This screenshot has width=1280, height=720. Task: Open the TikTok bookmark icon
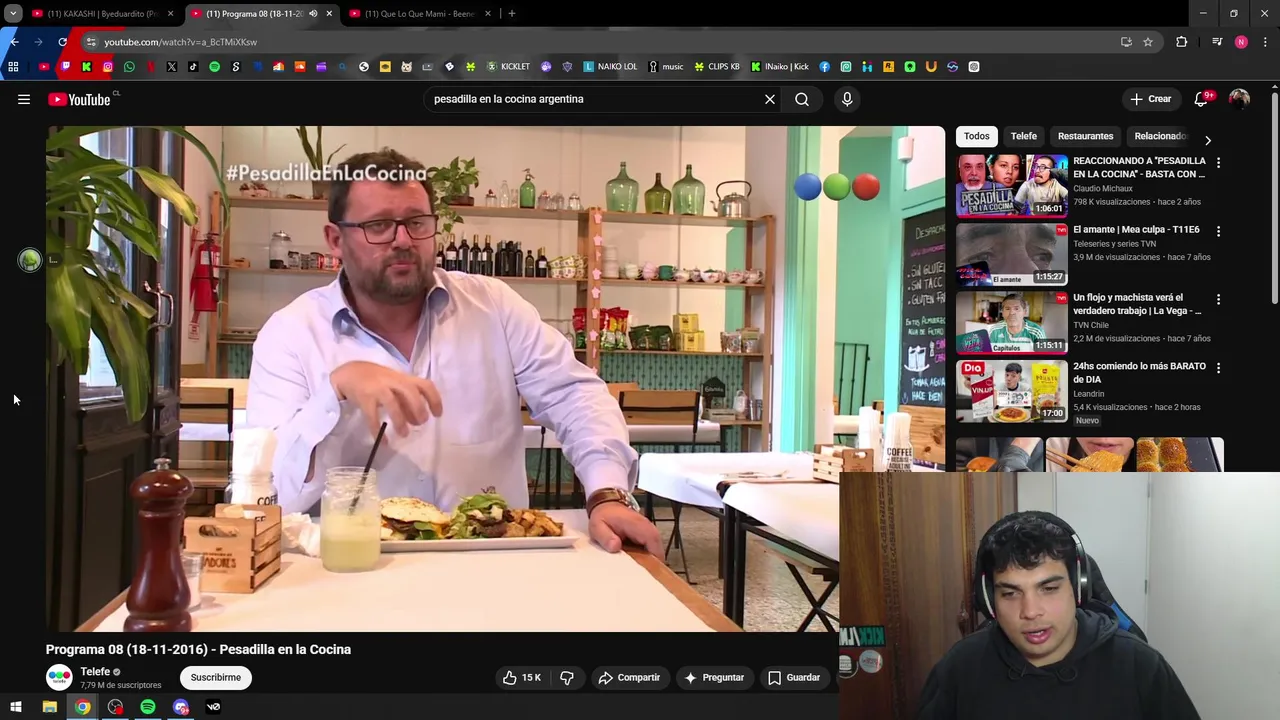click(x=193, y=67)
